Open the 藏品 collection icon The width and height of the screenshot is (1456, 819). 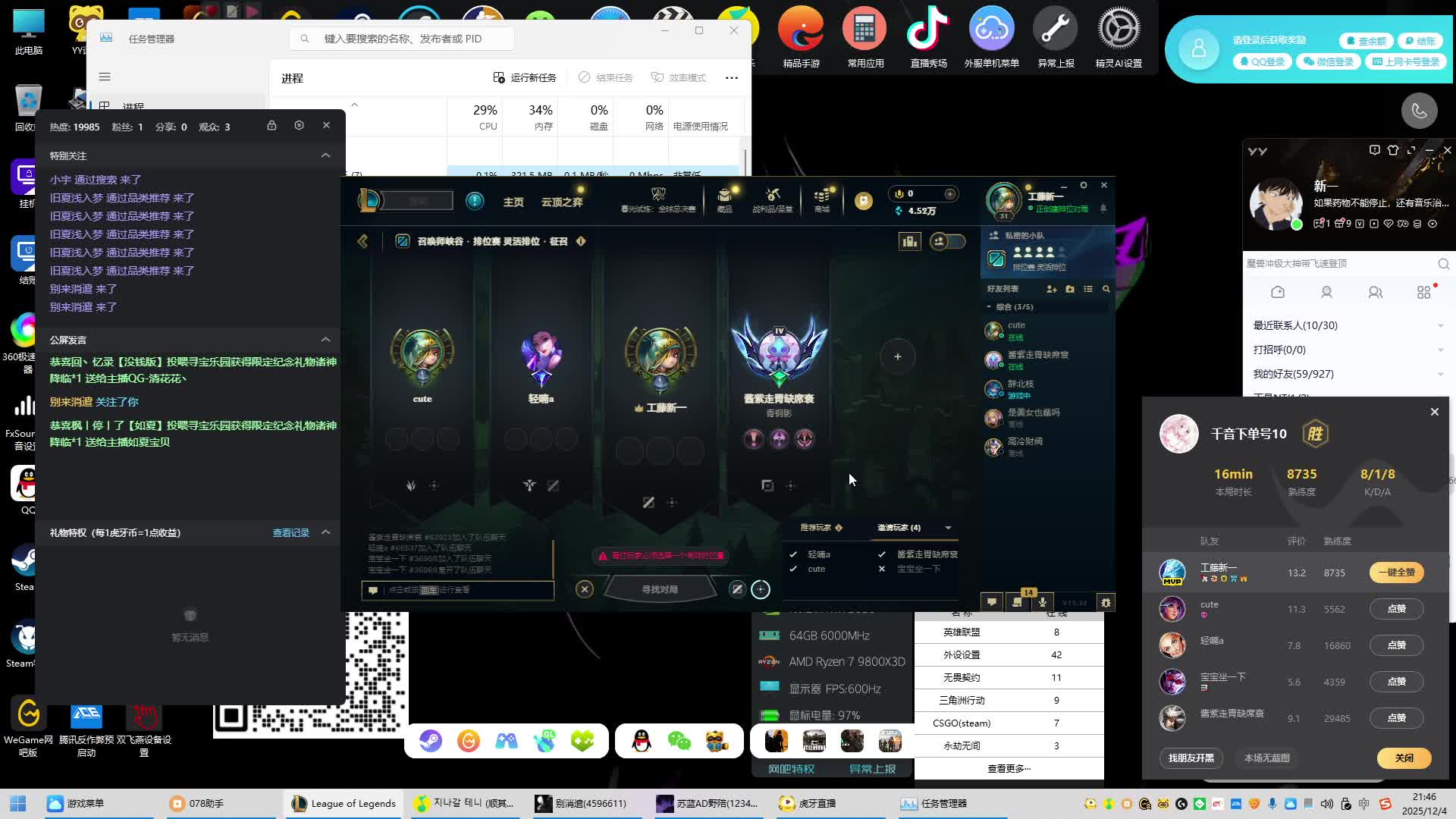point(725,199)
